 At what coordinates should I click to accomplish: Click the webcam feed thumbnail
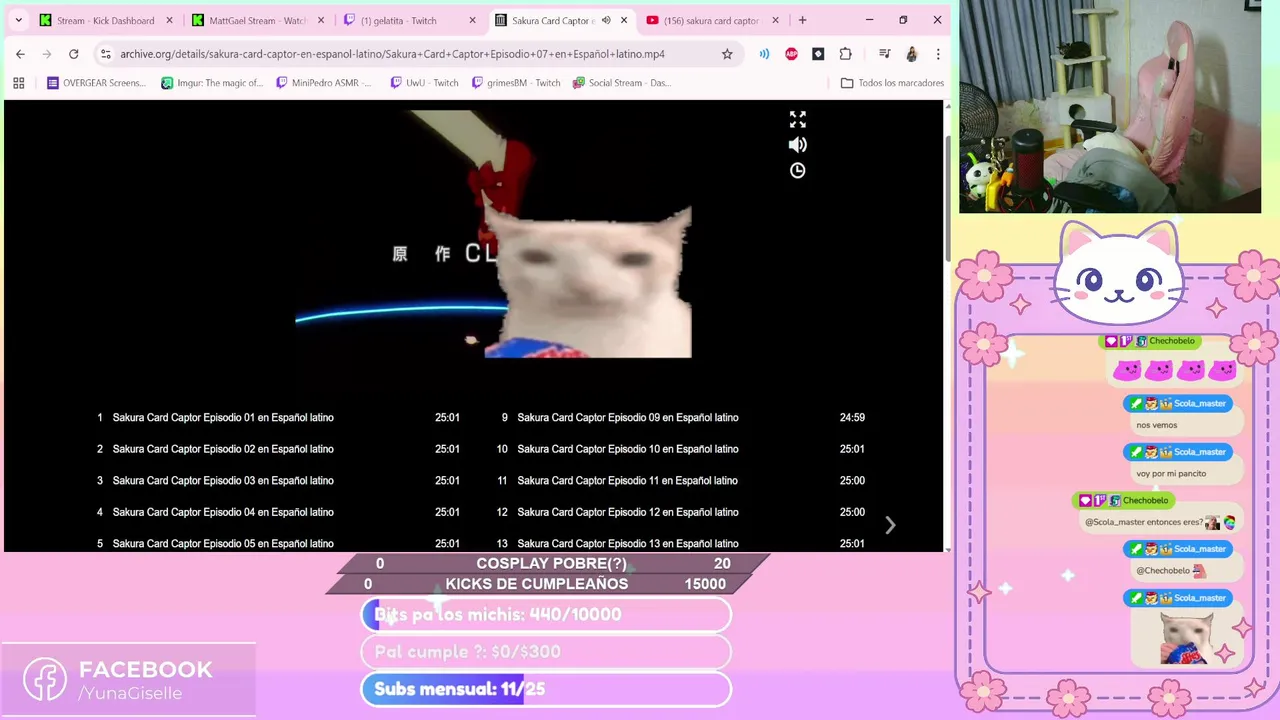click(x=1110, y=106)
